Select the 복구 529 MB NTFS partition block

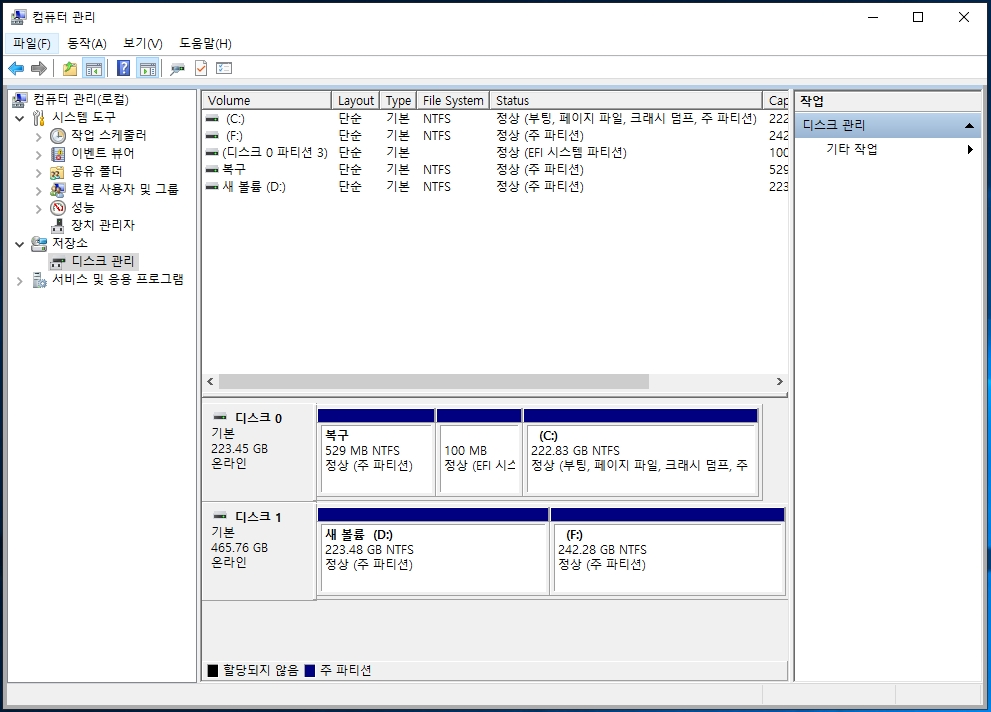(376, 452)
